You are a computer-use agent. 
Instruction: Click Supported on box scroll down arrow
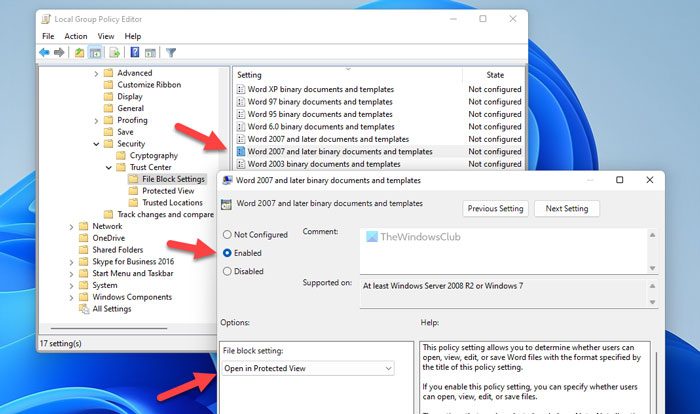coord(652,302)
